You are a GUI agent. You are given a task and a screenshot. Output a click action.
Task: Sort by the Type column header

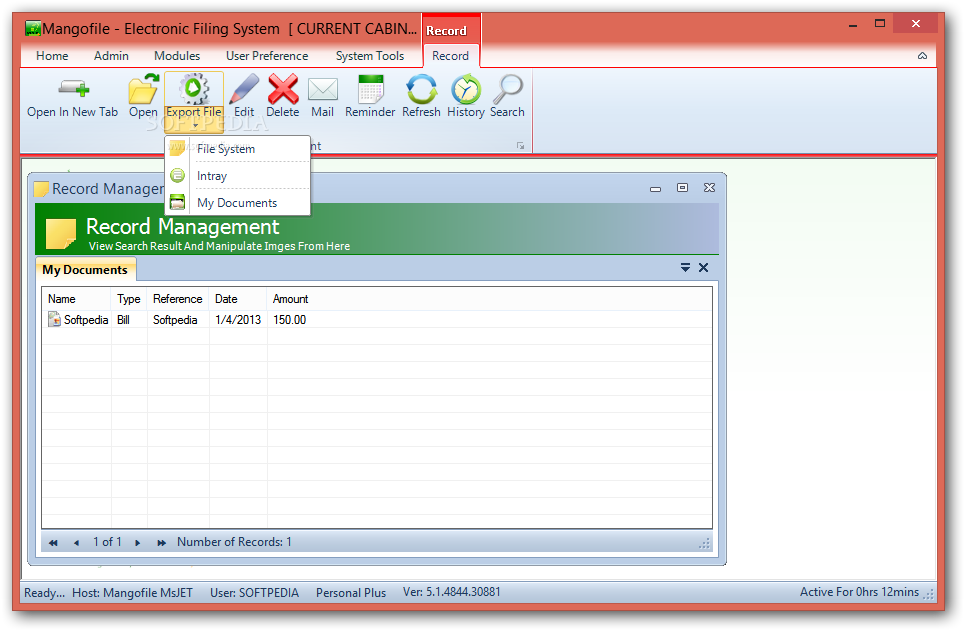coord(129,299)
